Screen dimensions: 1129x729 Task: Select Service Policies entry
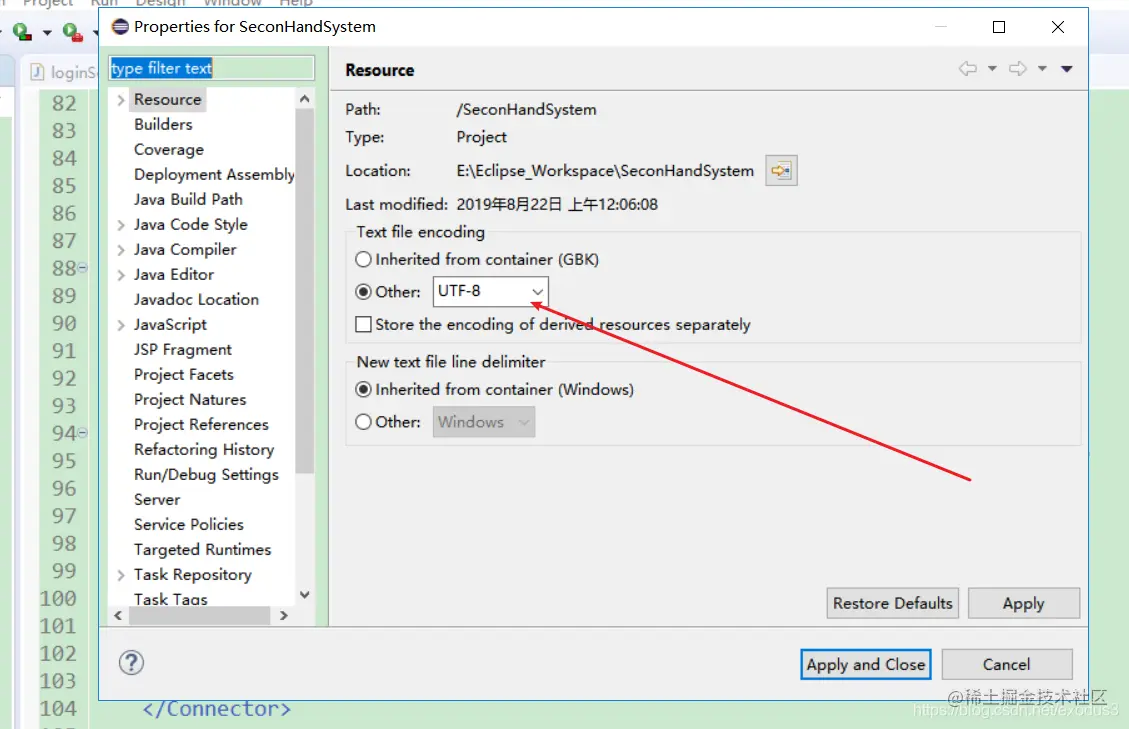189,524
